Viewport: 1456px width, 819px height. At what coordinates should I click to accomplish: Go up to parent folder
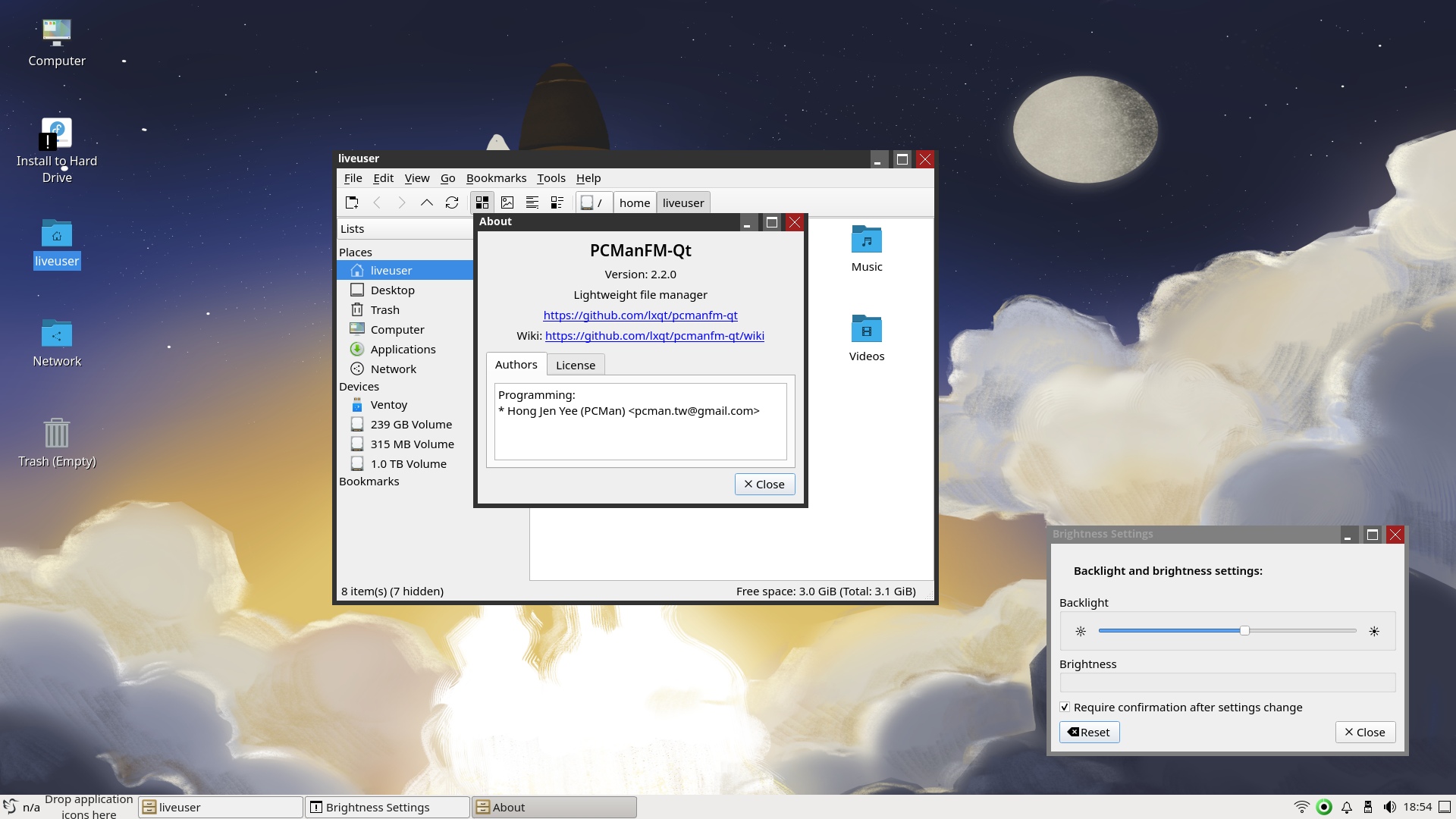point(427,202)
